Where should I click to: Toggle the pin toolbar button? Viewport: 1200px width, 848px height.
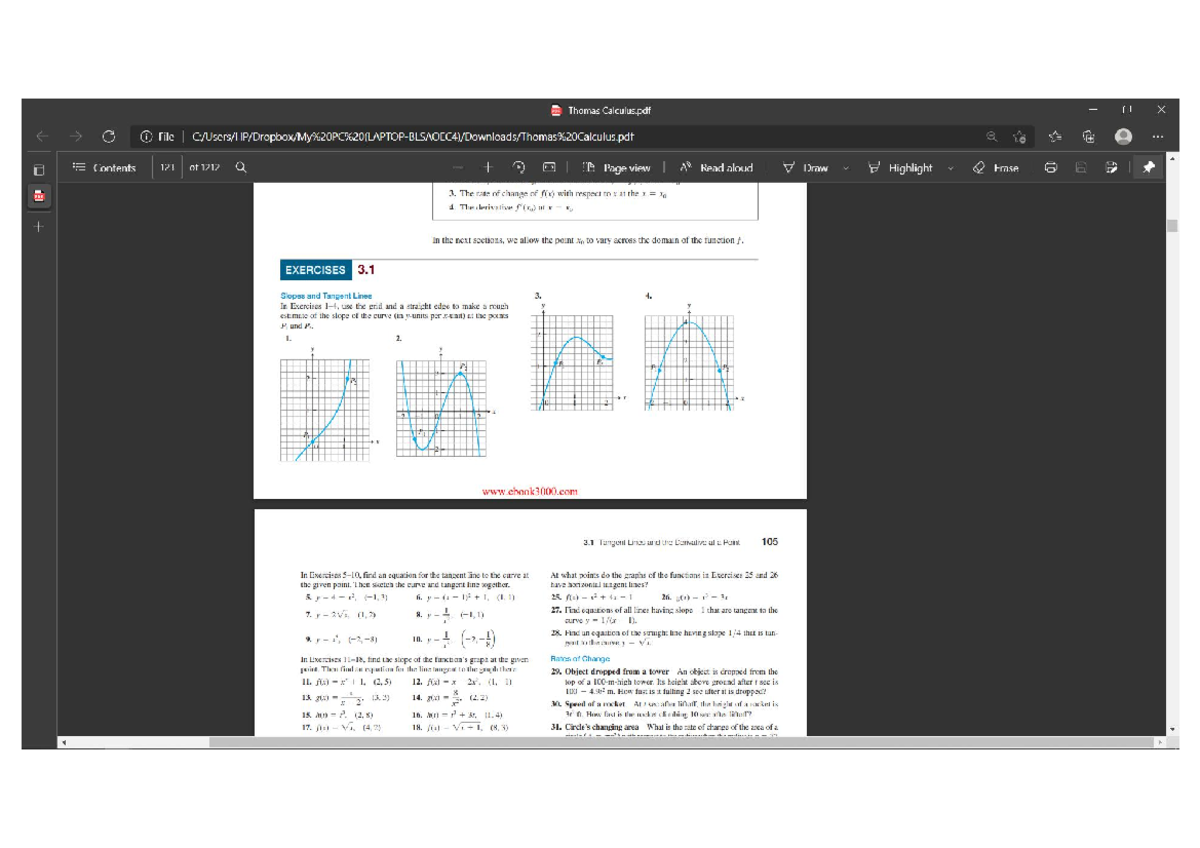[1148, 168]
